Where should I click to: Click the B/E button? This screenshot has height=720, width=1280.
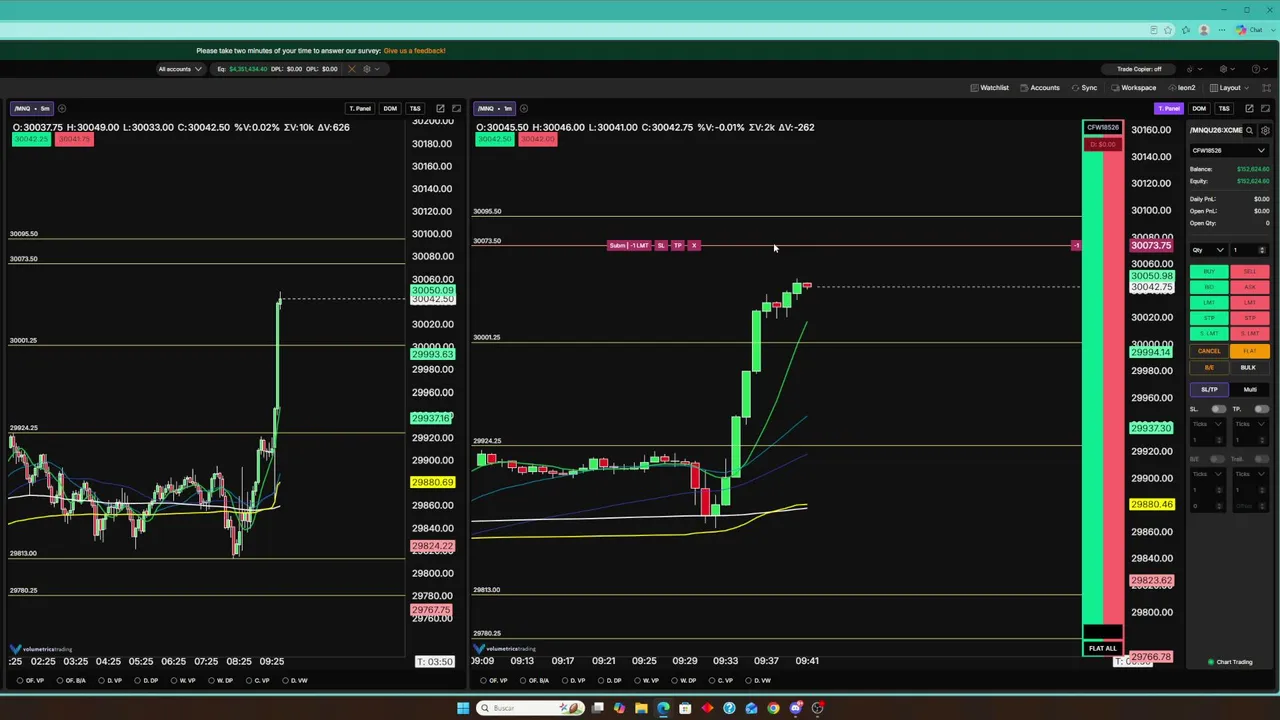(x=1209, y=367)
